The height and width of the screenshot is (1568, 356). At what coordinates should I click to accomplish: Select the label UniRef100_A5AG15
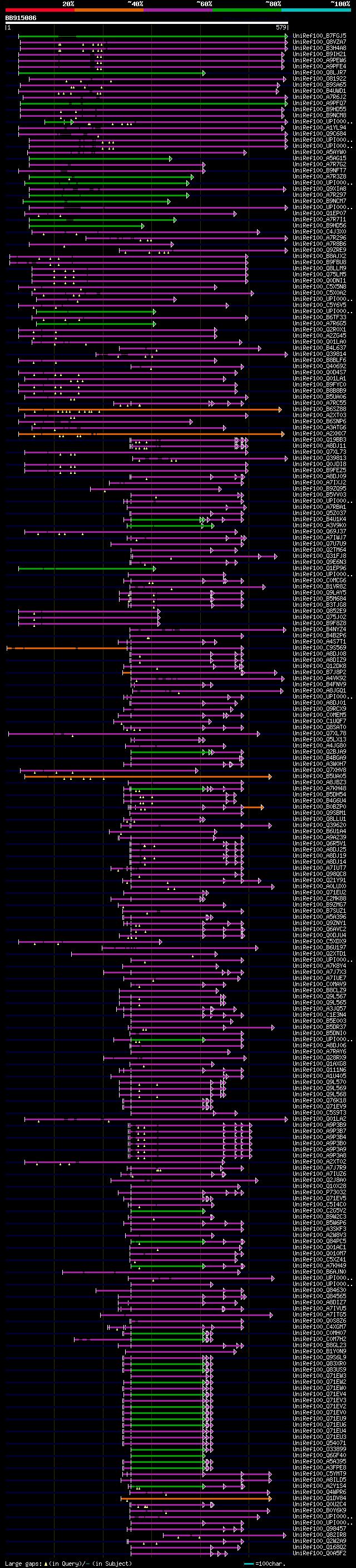click(x=319, y=159)
